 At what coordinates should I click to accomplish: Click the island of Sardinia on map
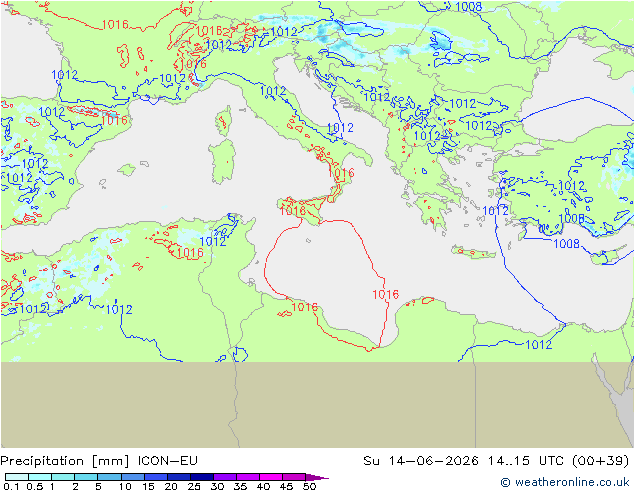(222, 161)
